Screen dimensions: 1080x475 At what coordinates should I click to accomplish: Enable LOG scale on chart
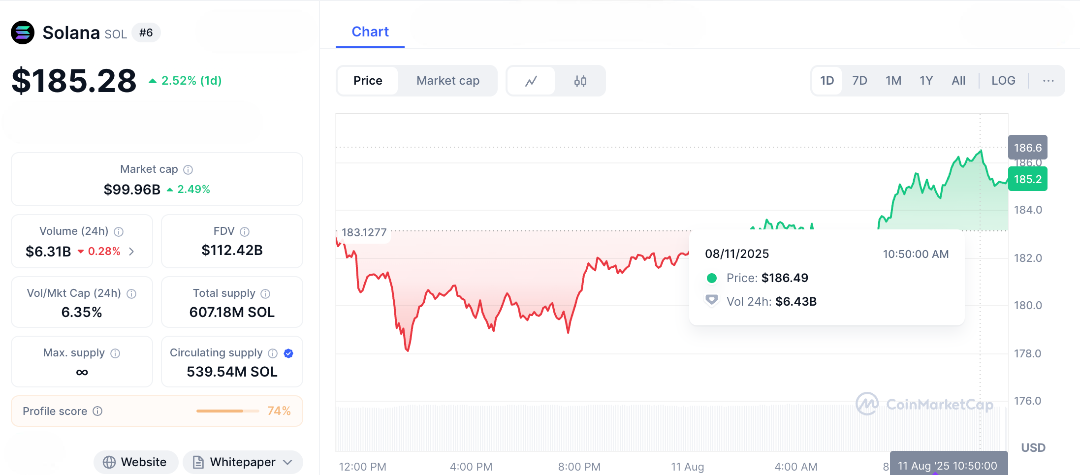point(1003,81)
